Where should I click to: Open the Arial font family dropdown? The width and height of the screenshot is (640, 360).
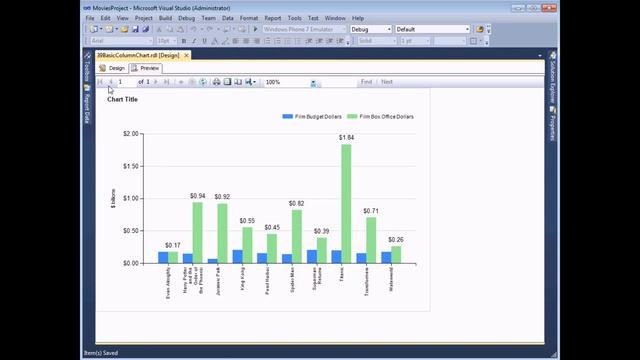[121, 41]
